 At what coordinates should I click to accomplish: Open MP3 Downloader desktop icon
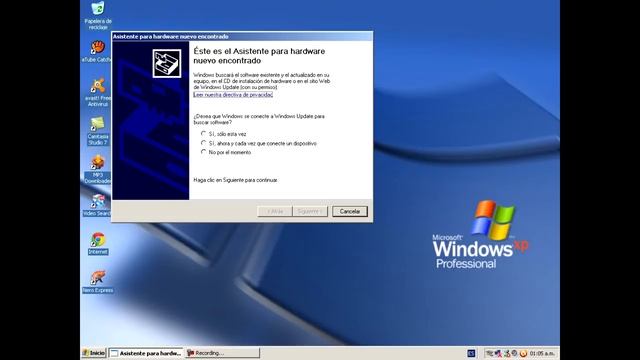point(98,169)
